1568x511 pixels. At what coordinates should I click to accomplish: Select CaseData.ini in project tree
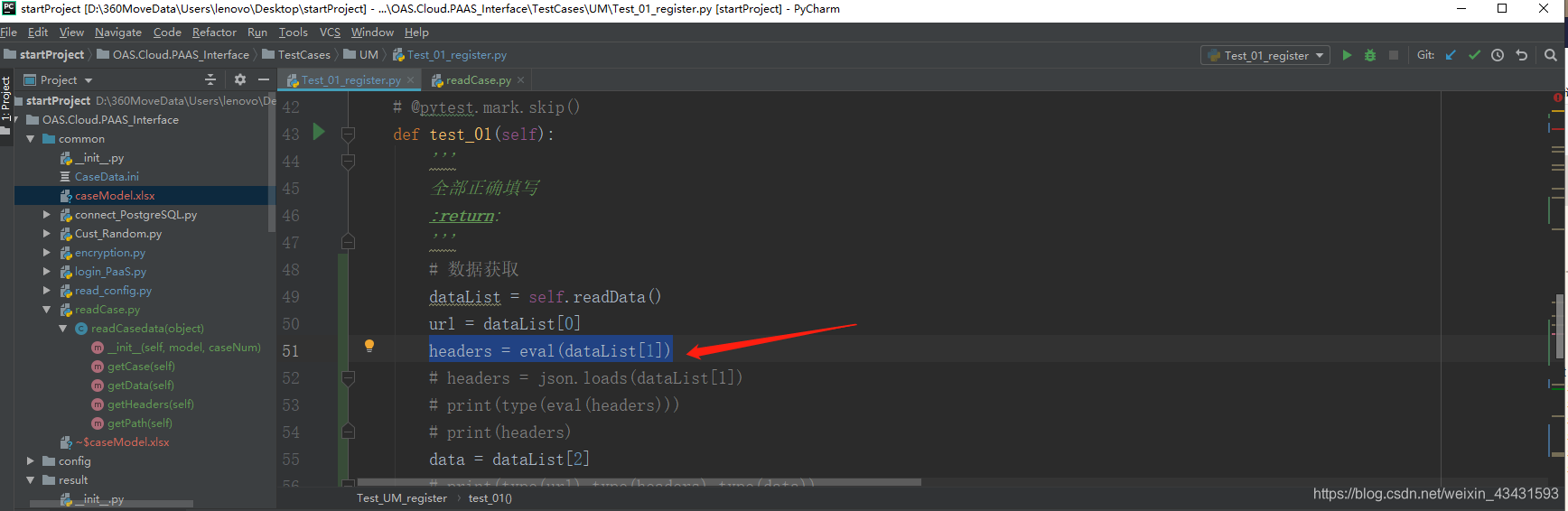[107, 177]
